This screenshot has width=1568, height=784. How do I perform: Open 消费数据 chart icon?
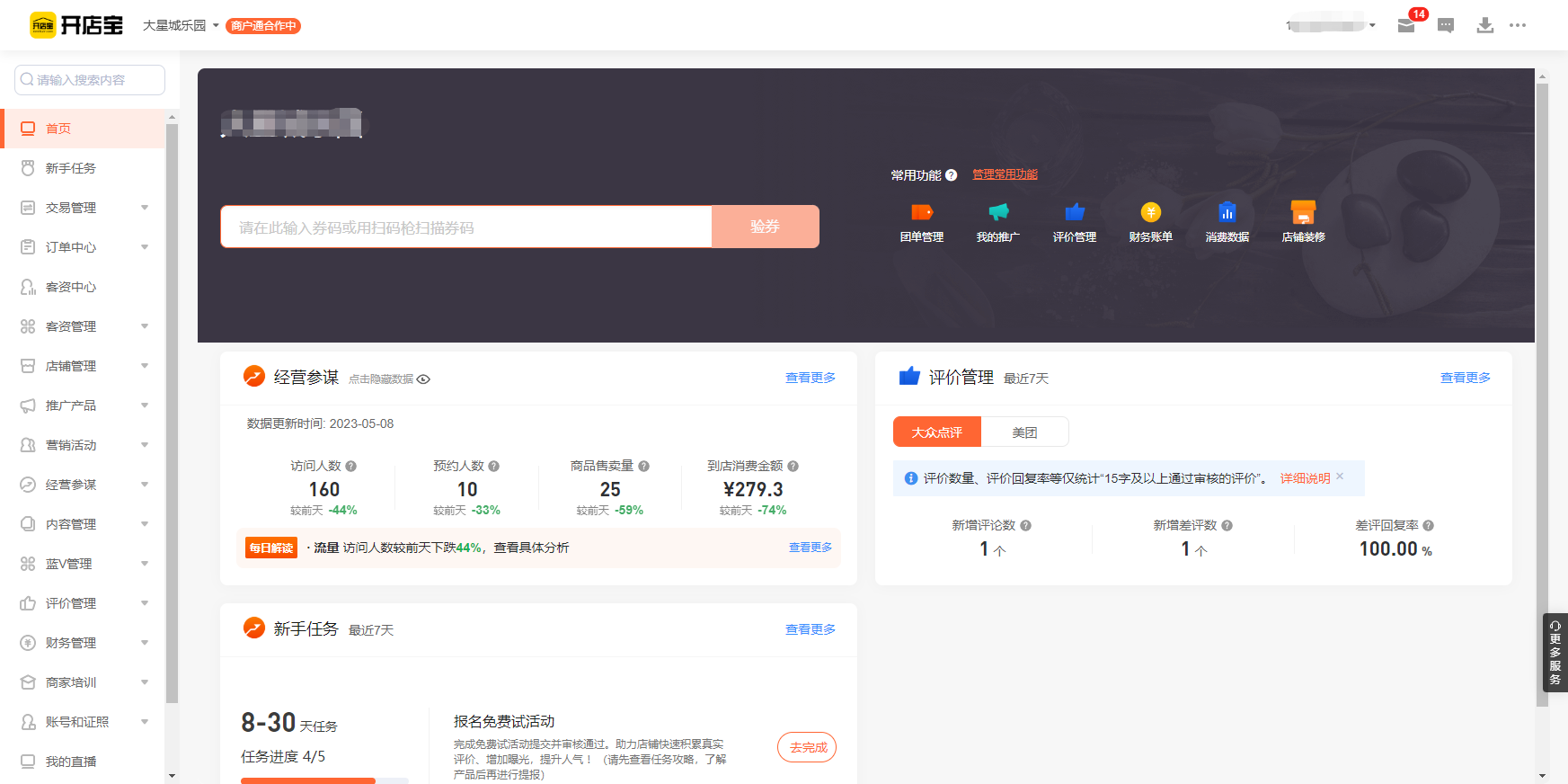click(x=1227, y=213)
